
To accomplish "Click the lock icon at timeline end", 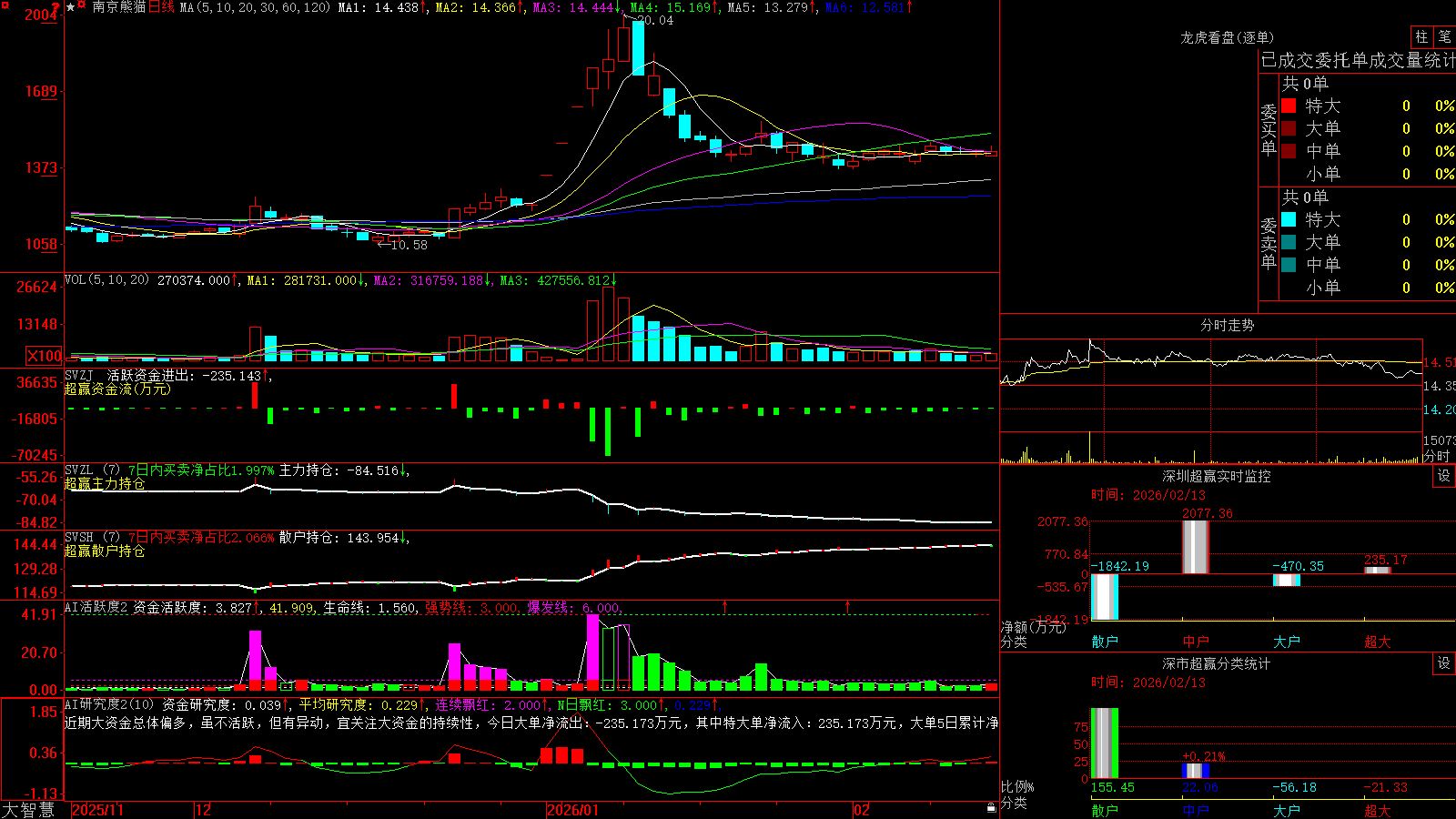I will (991, 808).
